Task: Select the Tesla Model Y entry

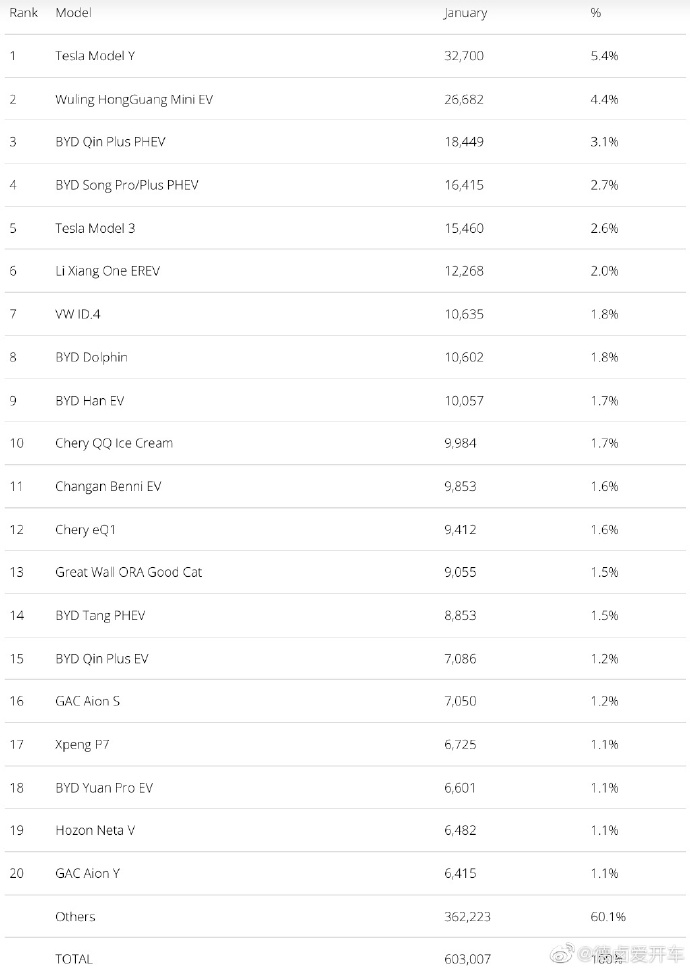Action: tap(95, 56)
